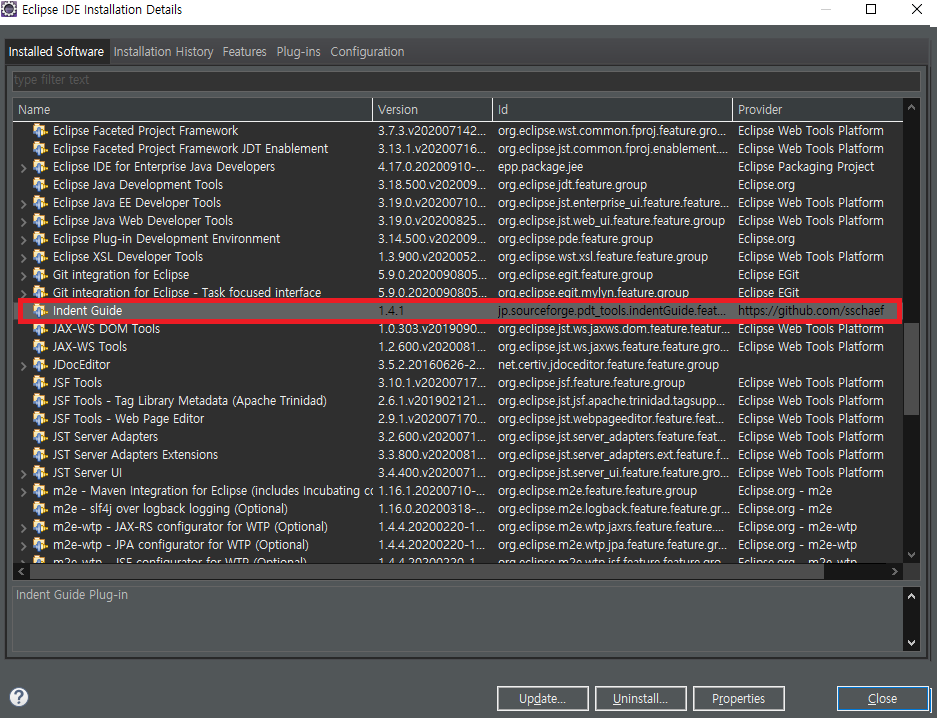
Task: Click the Eclipse Java EE Developer Tools icon
Action: coord(40,202)
